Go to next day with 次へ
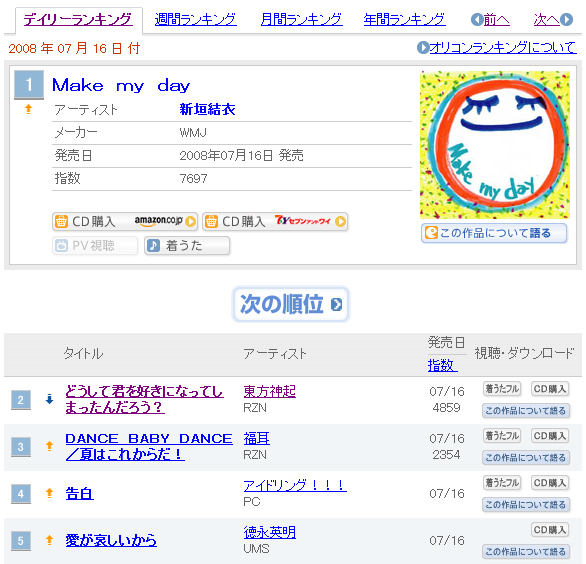Screen dimensions: 586x564 tap(547, 19)
